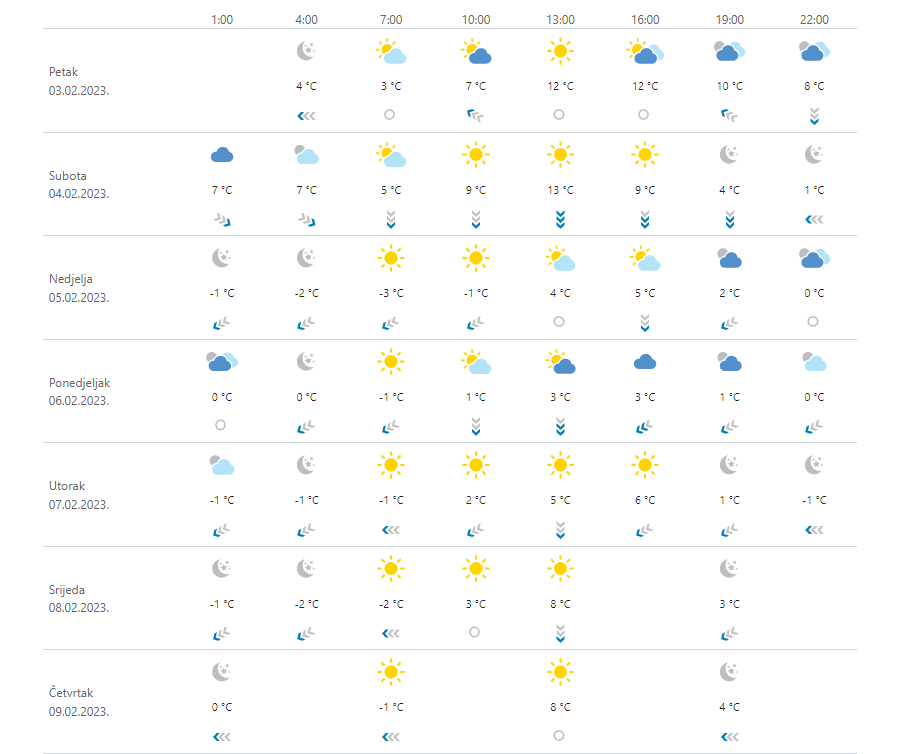
Task: Select Ponedjeljak 16:00 overcast cloud icon
Action: (645, 361)
